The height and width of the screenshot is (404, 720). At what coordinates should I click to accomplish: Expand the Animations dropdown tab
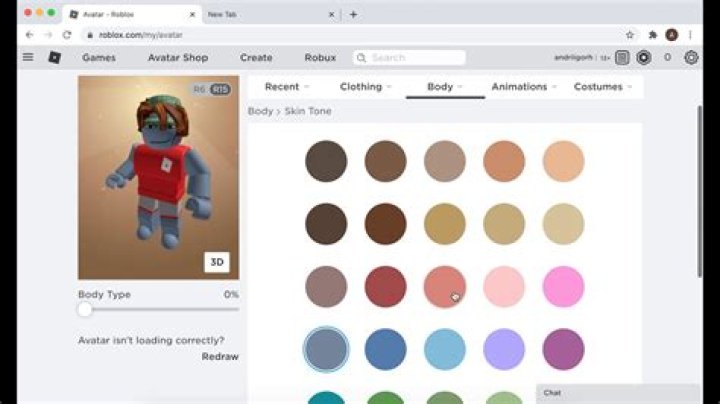(x=524, y=87)
